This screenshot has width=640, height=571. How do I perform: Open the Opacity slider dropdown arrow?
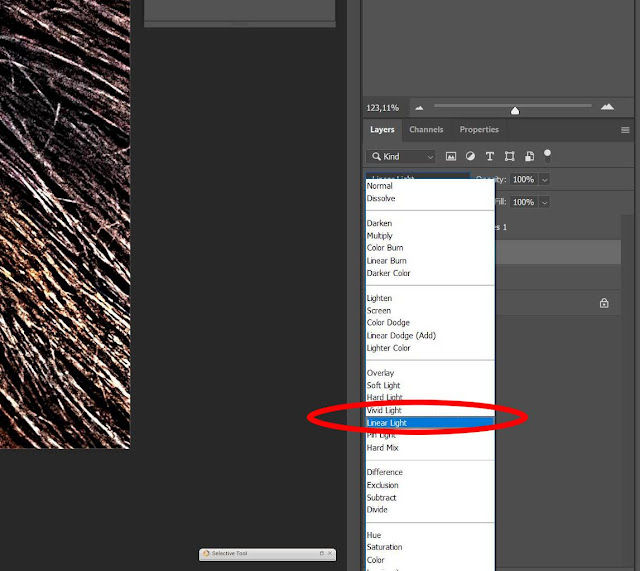pyautogui.click(x=544, y=180)
